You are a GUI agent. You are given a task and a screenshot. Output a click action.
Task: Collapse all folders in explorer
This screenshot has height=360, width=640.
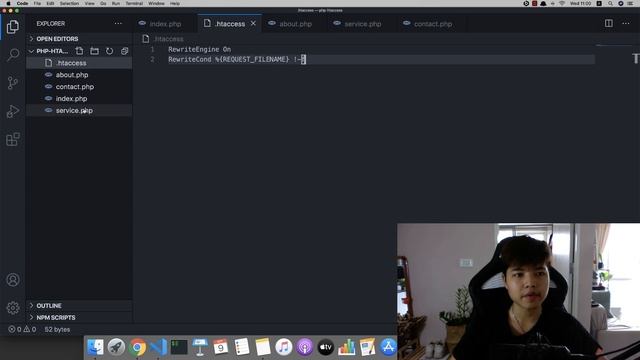click(124, 51)
